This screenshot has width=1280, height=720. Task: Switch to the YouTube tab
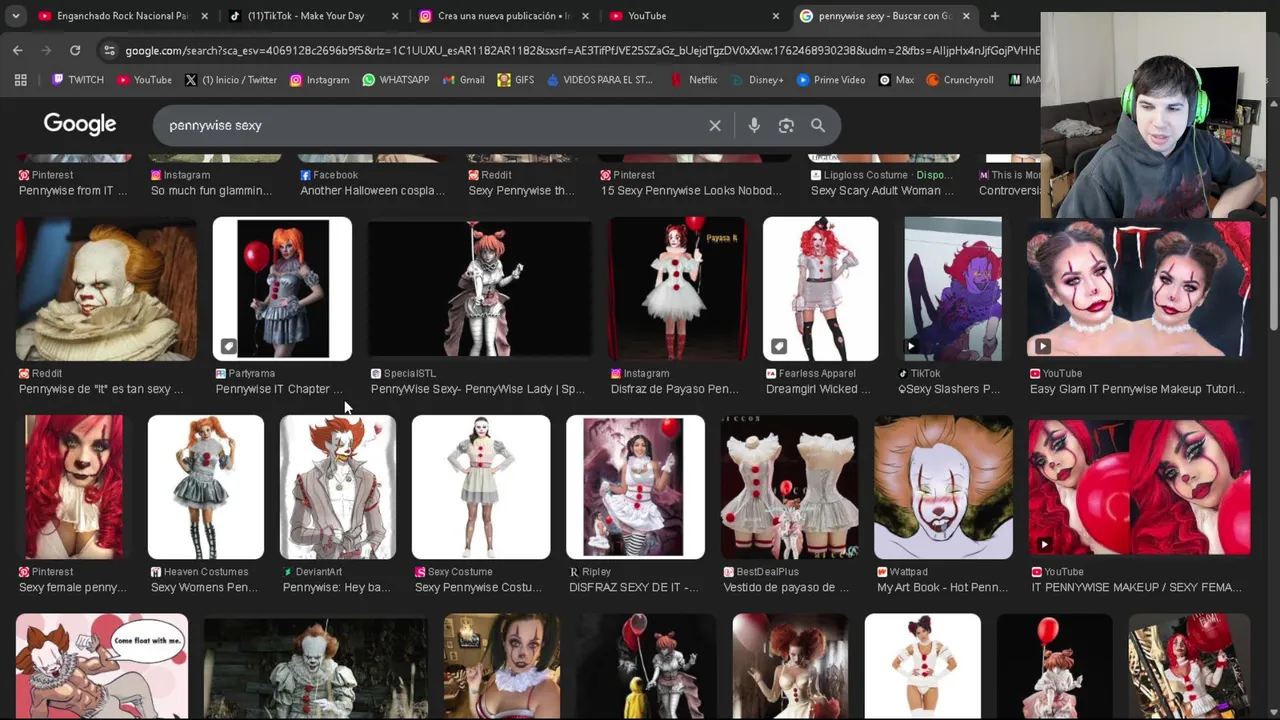(x=694, y=16)
